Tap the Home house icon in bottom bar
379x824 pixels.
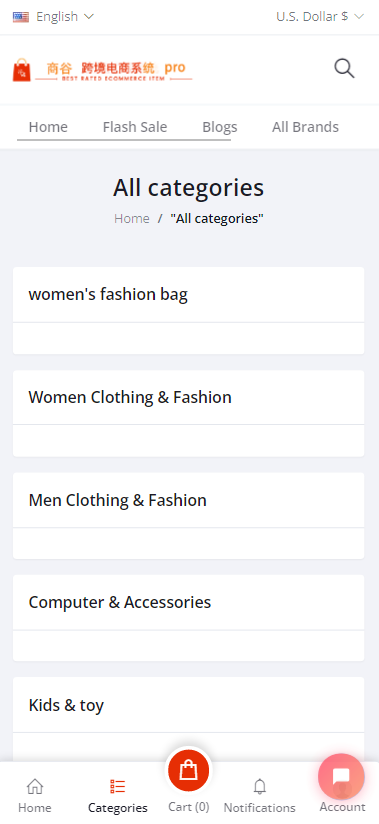35,787
